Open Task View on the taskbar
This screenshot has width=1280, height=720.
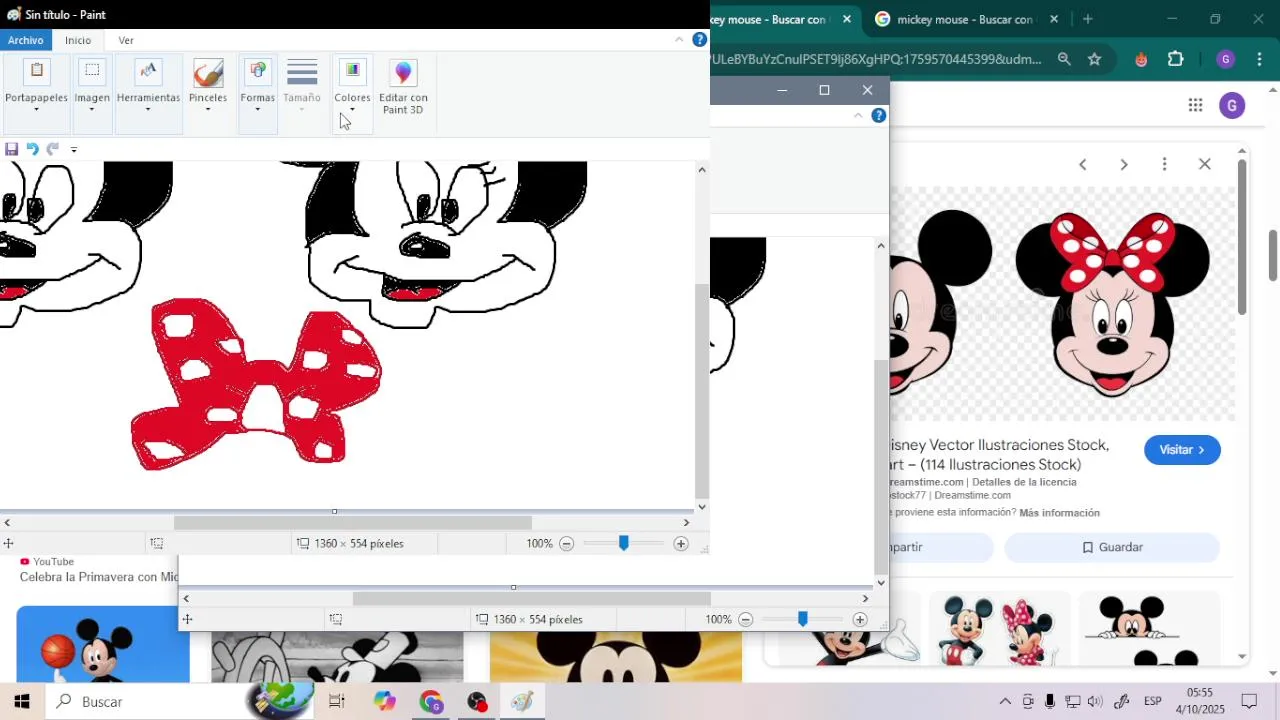pyautogui.click(x=337, y=702)
